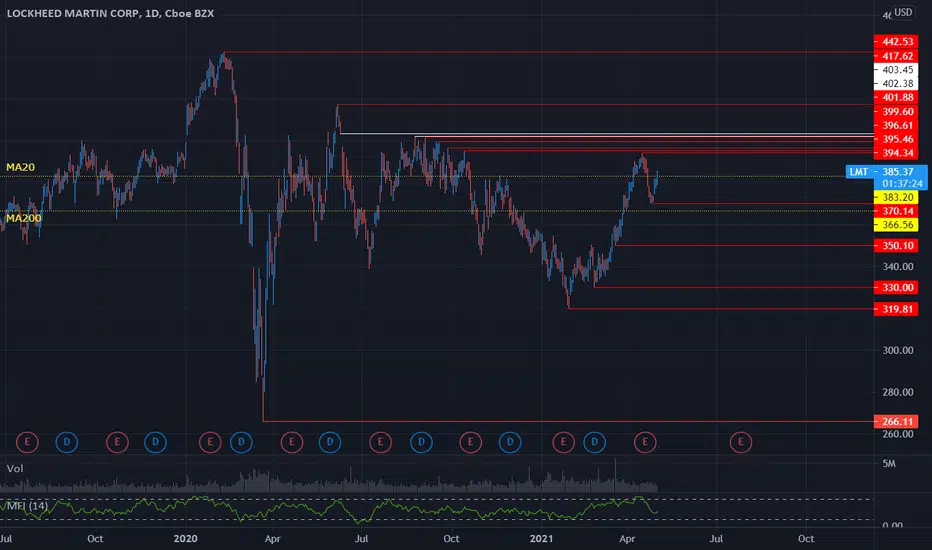Click the 340.00 price axis value

(x=898, y=266)
